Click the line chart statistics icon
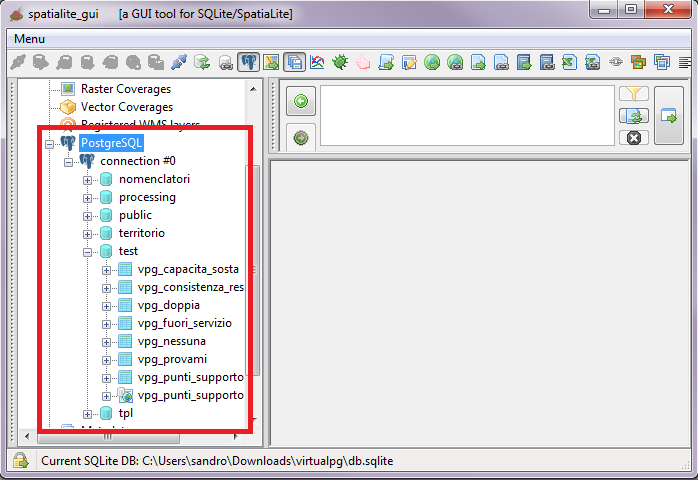698x480 pixels. pos(317,62)
